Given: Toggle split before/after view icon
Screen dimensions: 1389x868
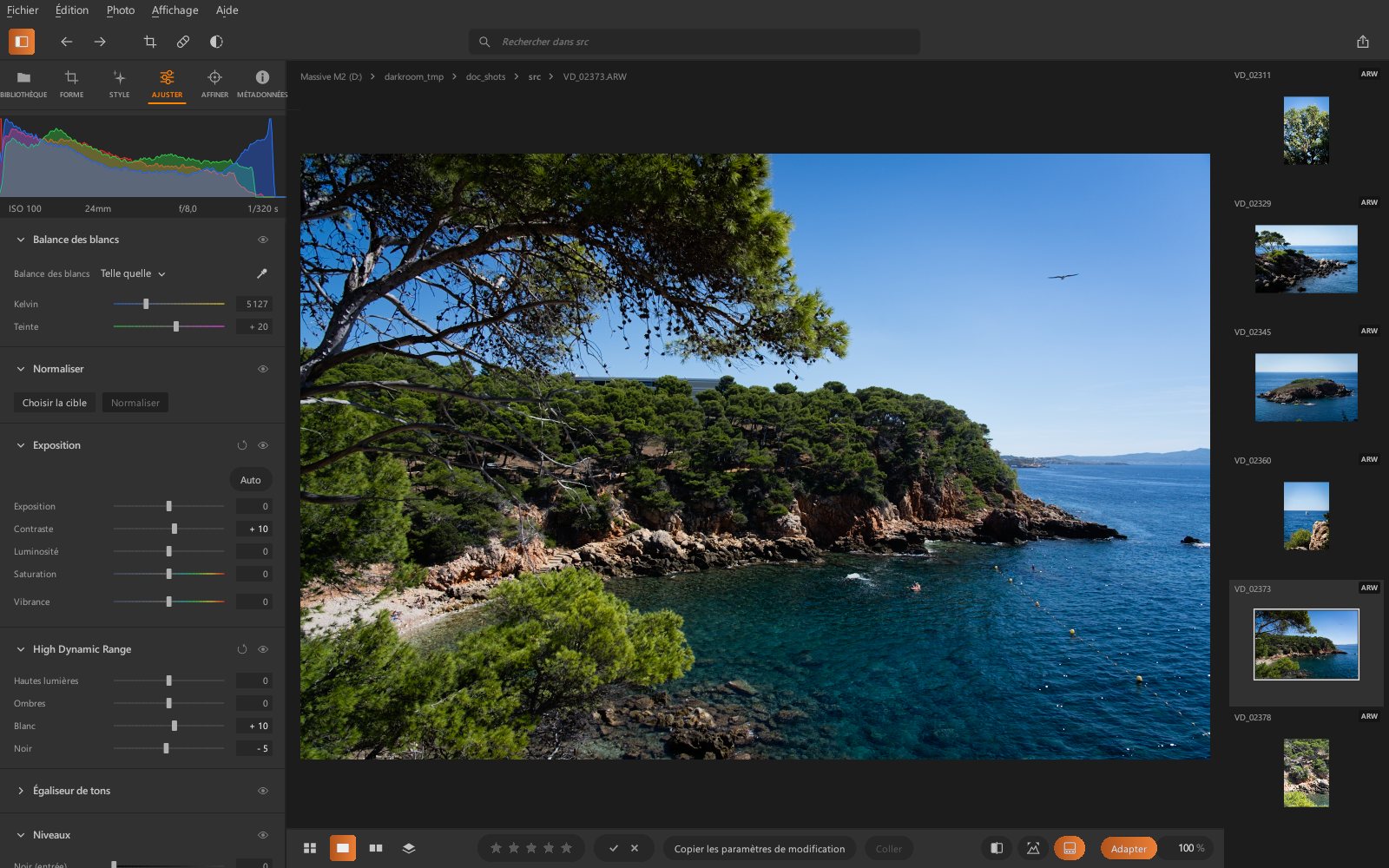Looking at the screenshot, I should coord(997,848).
